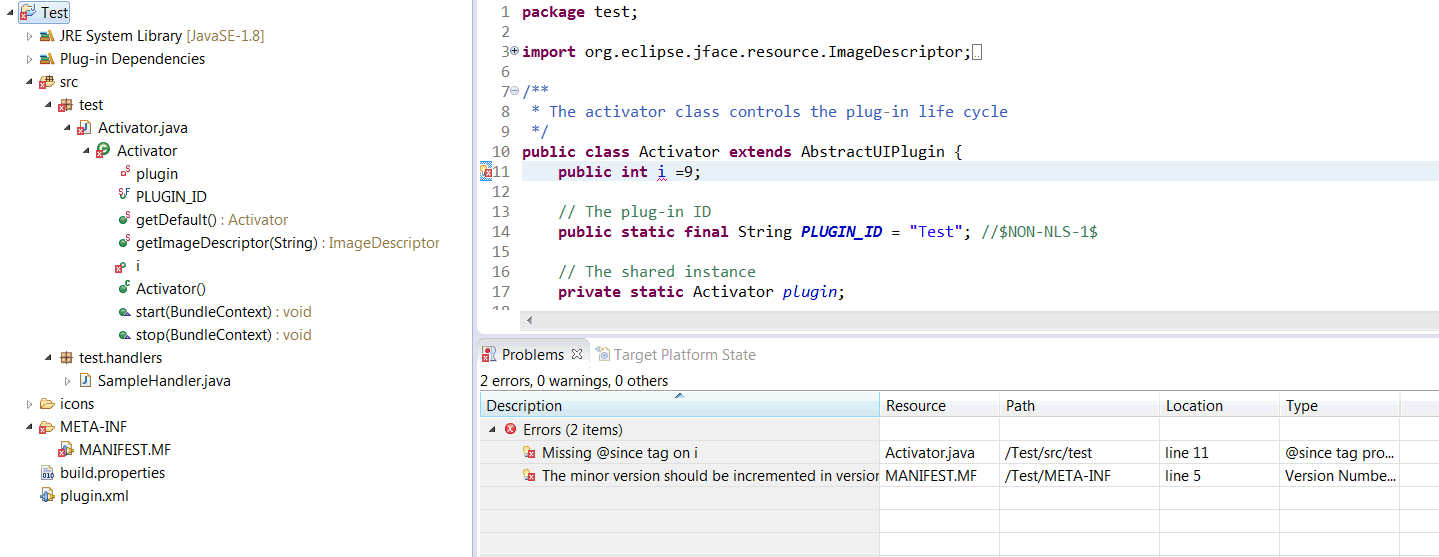Collapse the Javadoc comment at line 7
The image size is (1439, 557).
click(514, 91)
